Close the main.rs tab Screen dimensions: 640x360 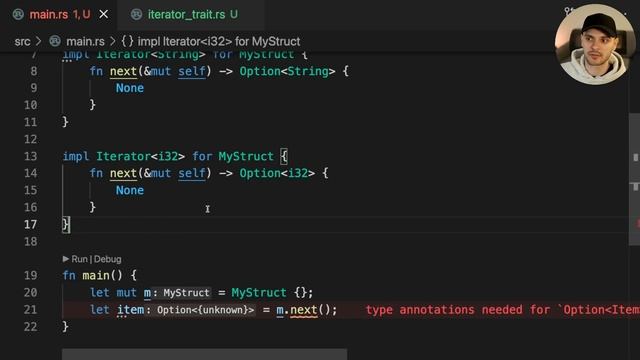click(x=104, y=15)
